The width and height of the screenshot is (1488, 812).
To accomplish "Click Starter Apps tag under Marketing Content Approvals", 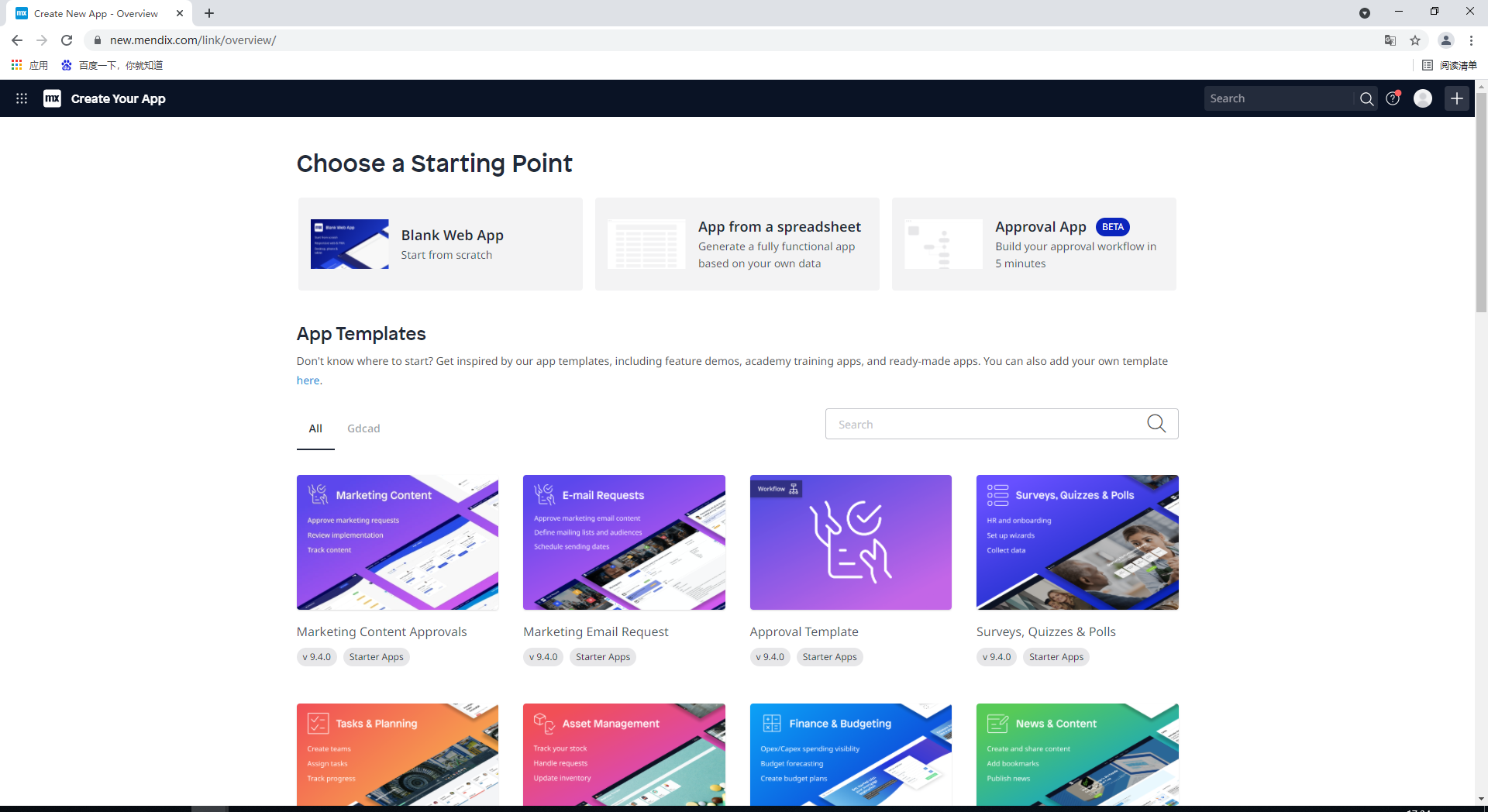I will pos(376,657).
